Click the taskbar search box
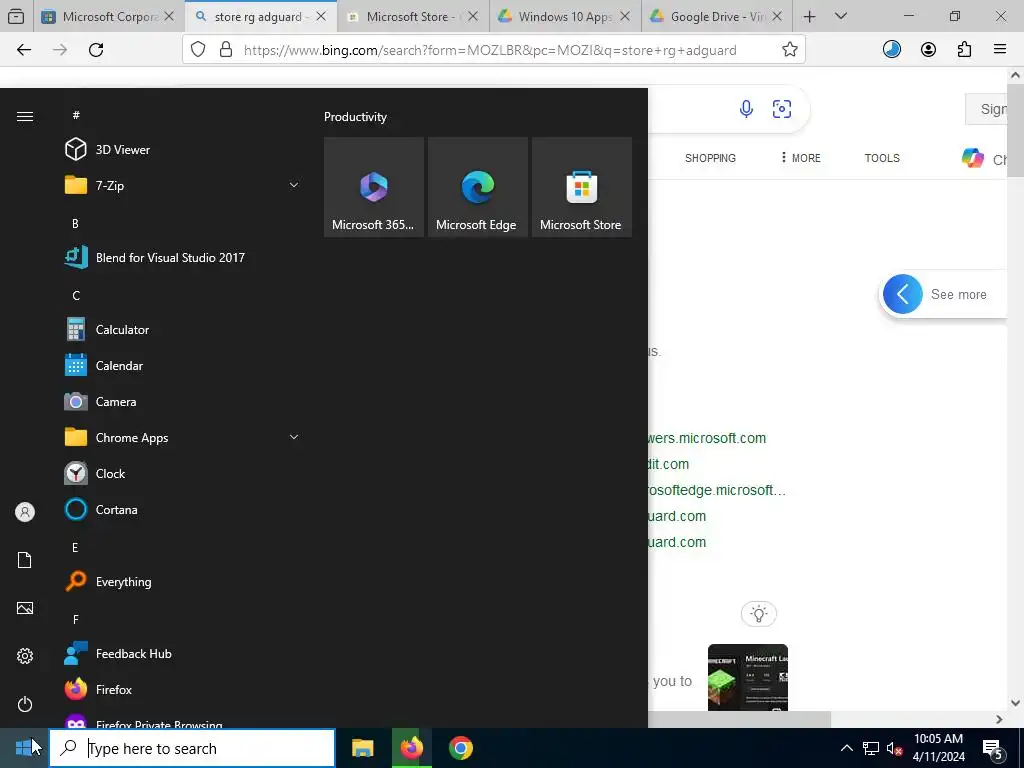Viewport: 1024px width, 768px height. click(192, 748)
